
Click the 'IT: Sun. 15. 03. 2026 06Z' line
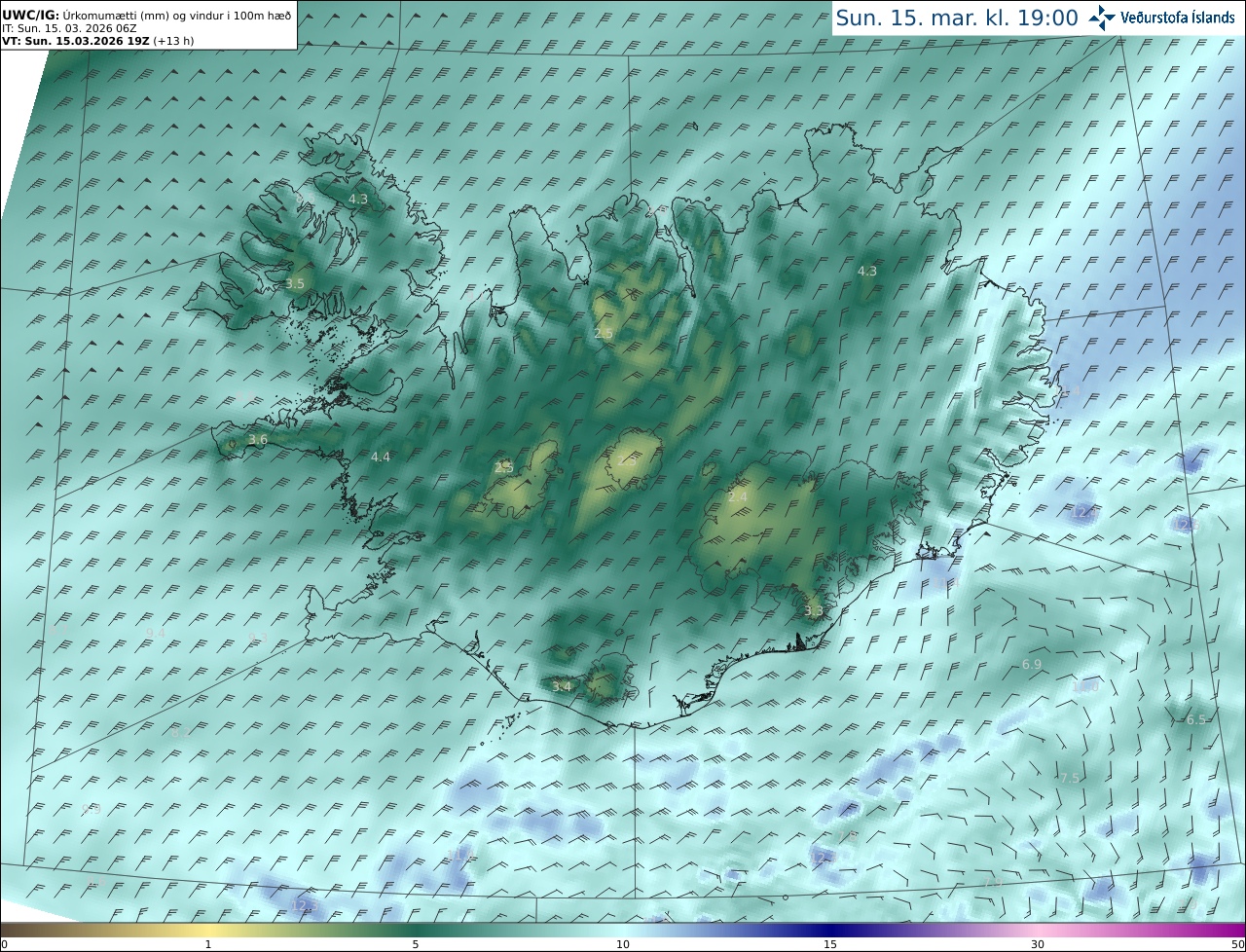(x=69, y=29)
